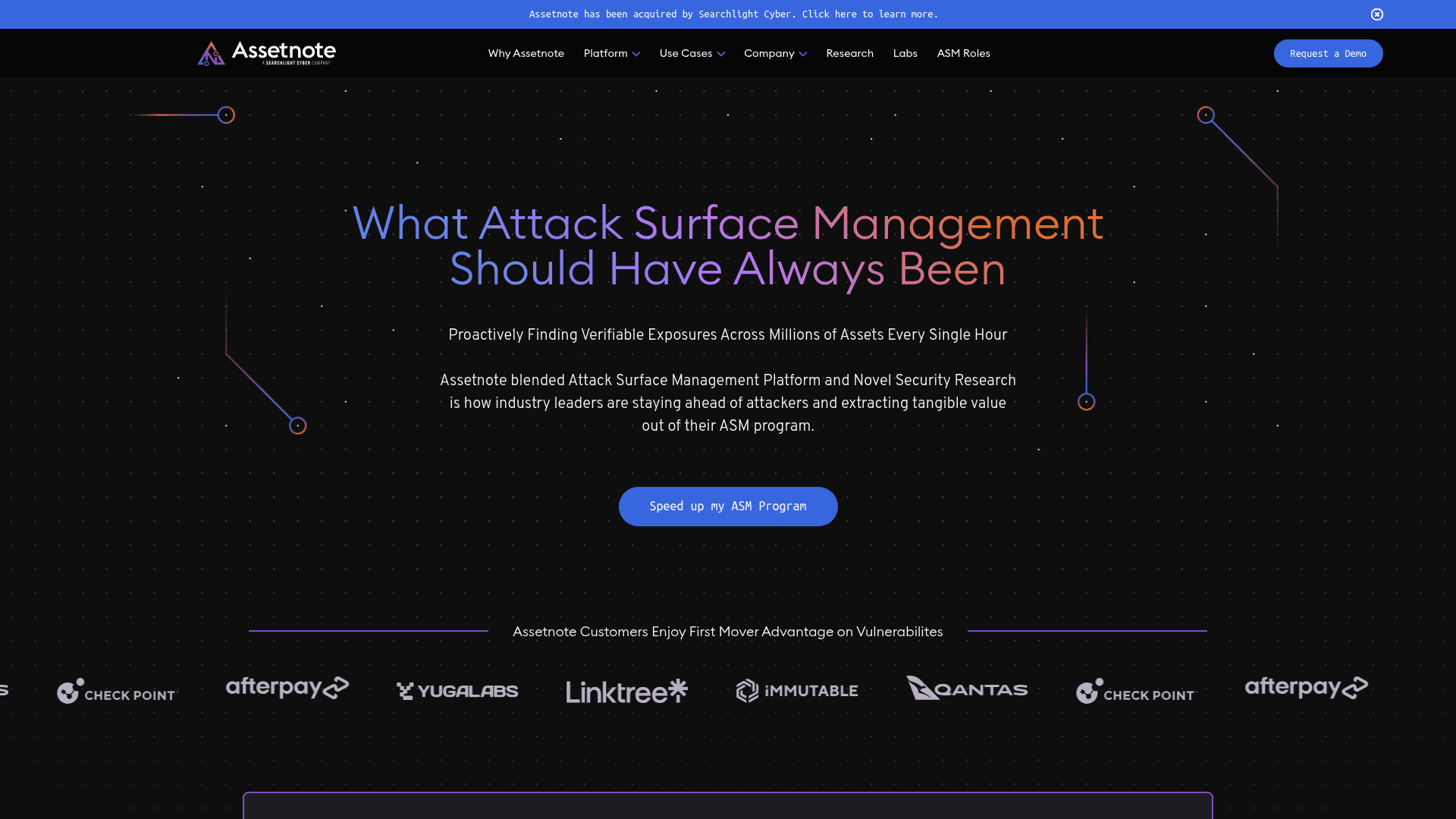Image resolution: width=1456 pixels, height=819 pixels.
Task: Open the Searchlight Cyber acquisition announcement
Action: [733, 14]
